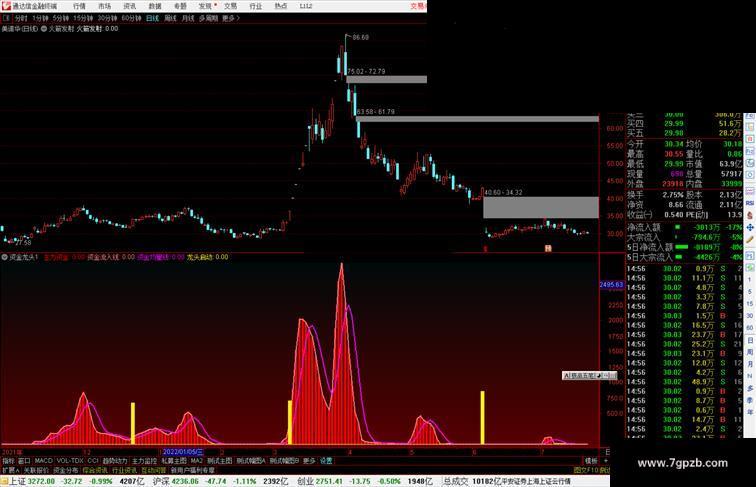Select the 周线 period tab

(170, 18)
